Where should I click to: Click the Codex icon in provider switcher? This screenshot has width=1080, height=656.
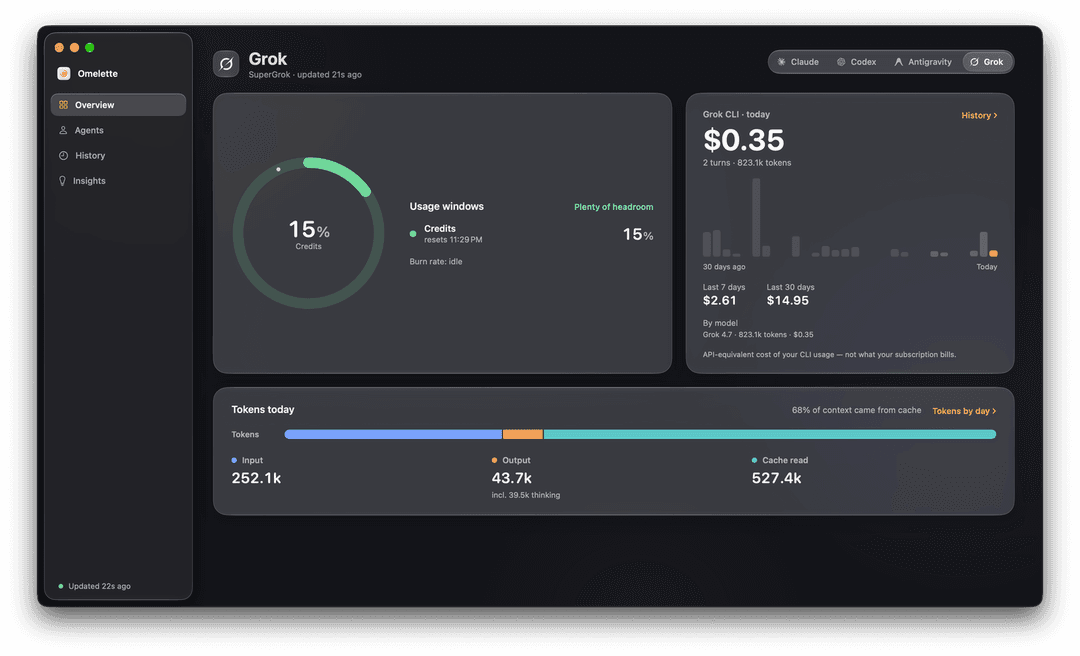click(x=841, y=62)
